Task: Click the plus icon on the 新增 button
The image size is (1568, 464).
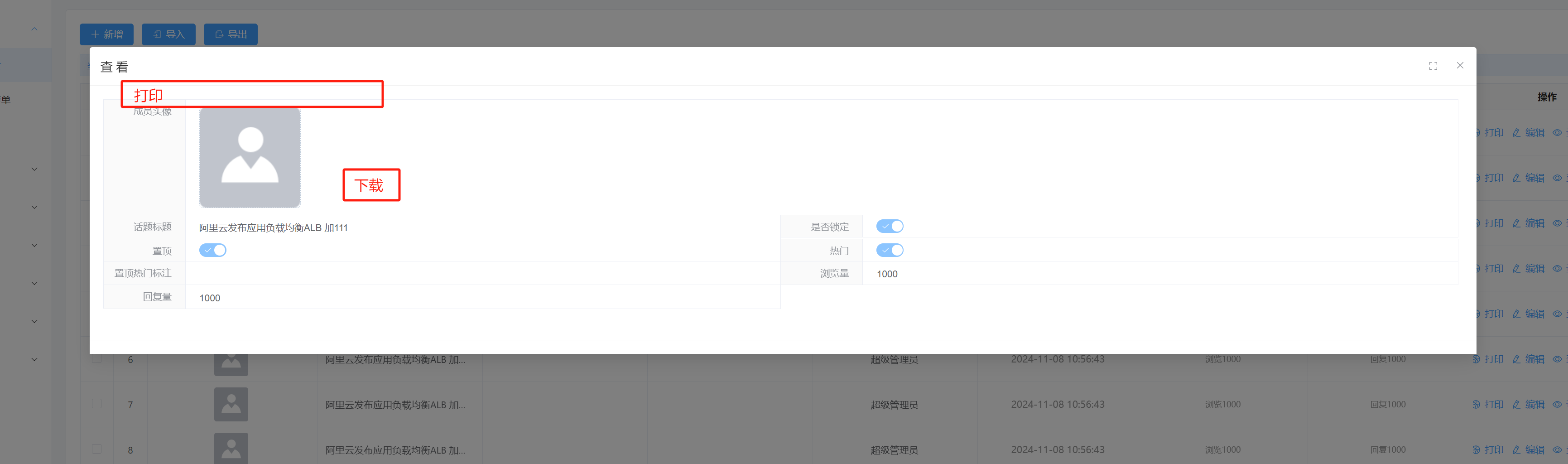Action: click(95, 35)
